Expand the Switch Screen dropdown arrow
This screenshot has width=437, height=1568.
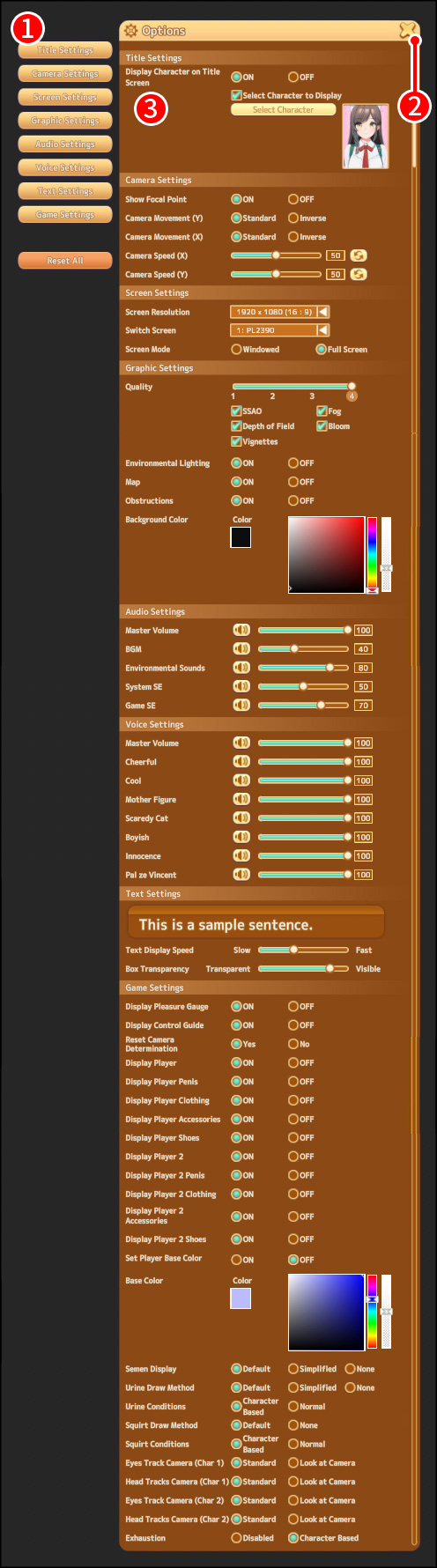[x=323, y=330]
